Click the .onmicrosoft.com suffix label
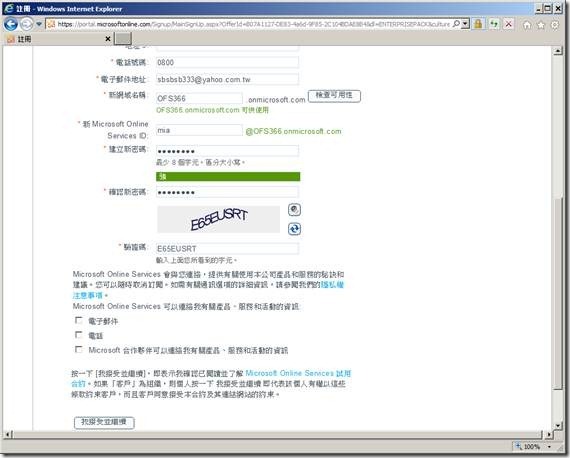Viewport: 570px width, 458px height. 276,99
